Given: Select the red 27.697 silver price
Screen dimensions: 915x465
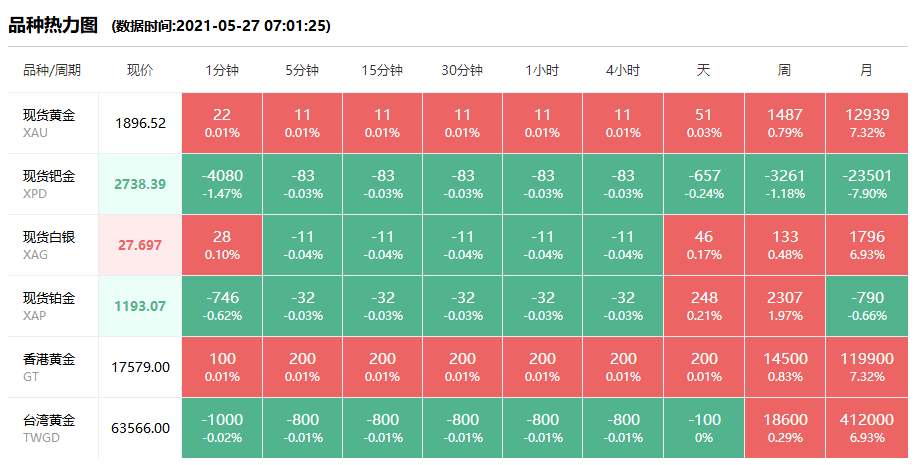Looking at the screenshot, I should tap(140, 245).
